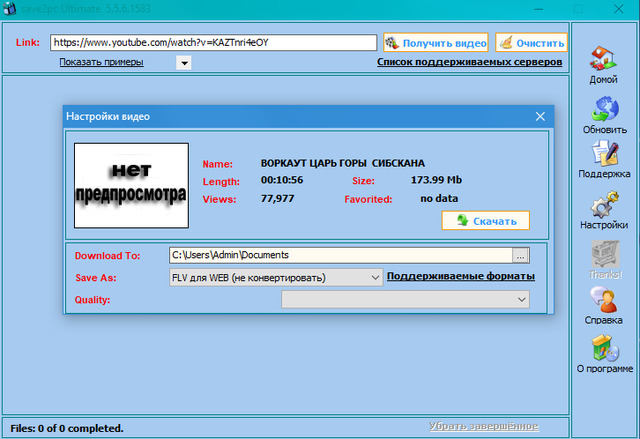Viewport: 640px width, 439px height.
Task: Click the Поддерживаемые форматы link
Action: pyautogui.click(x=461, y=276)
